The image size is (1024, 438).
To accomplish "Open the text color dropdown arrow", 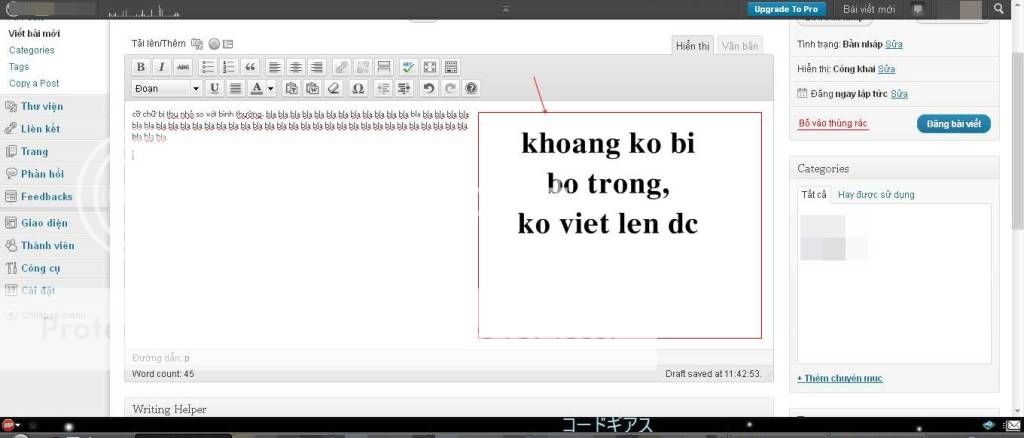I will coord(270,88).
